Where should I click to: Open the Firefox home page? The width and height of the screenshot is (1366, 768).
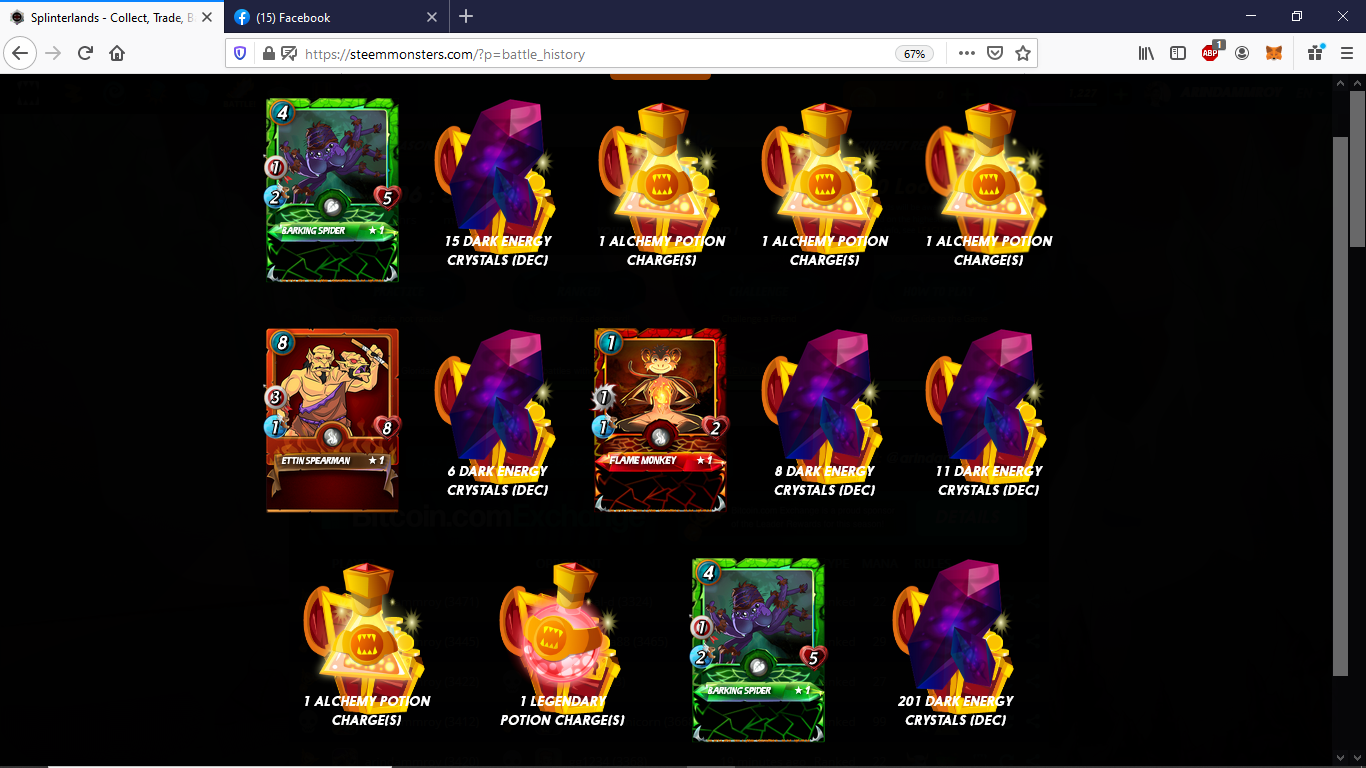pos(117,53)
